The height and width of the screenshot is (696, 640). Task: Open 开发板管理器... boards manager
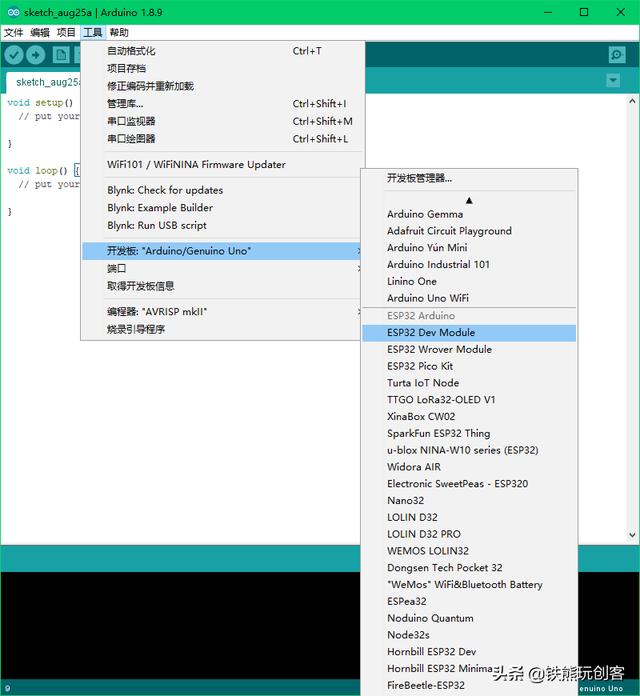[x=469, y=178]
